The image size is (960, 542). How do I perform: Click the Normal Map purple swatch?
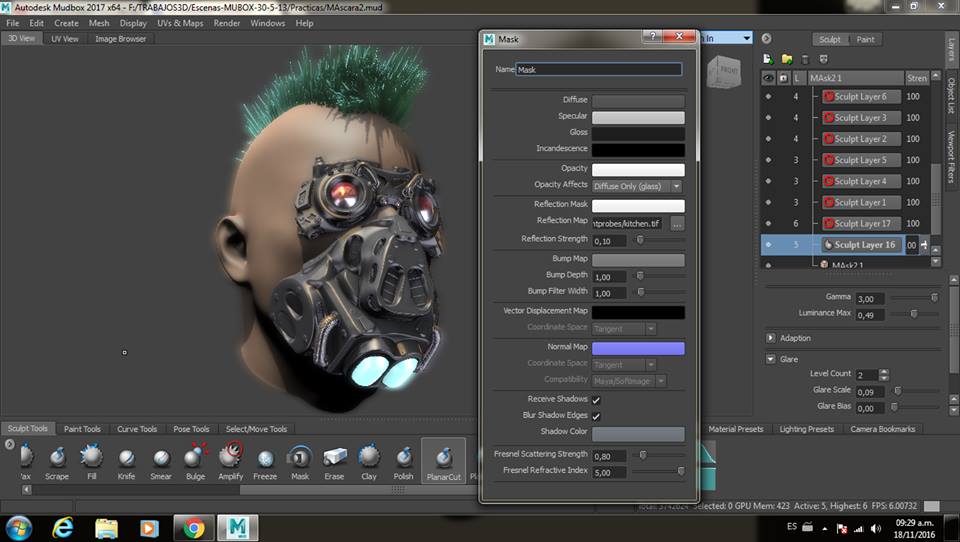pyautogui.click(x=638, y=348)
